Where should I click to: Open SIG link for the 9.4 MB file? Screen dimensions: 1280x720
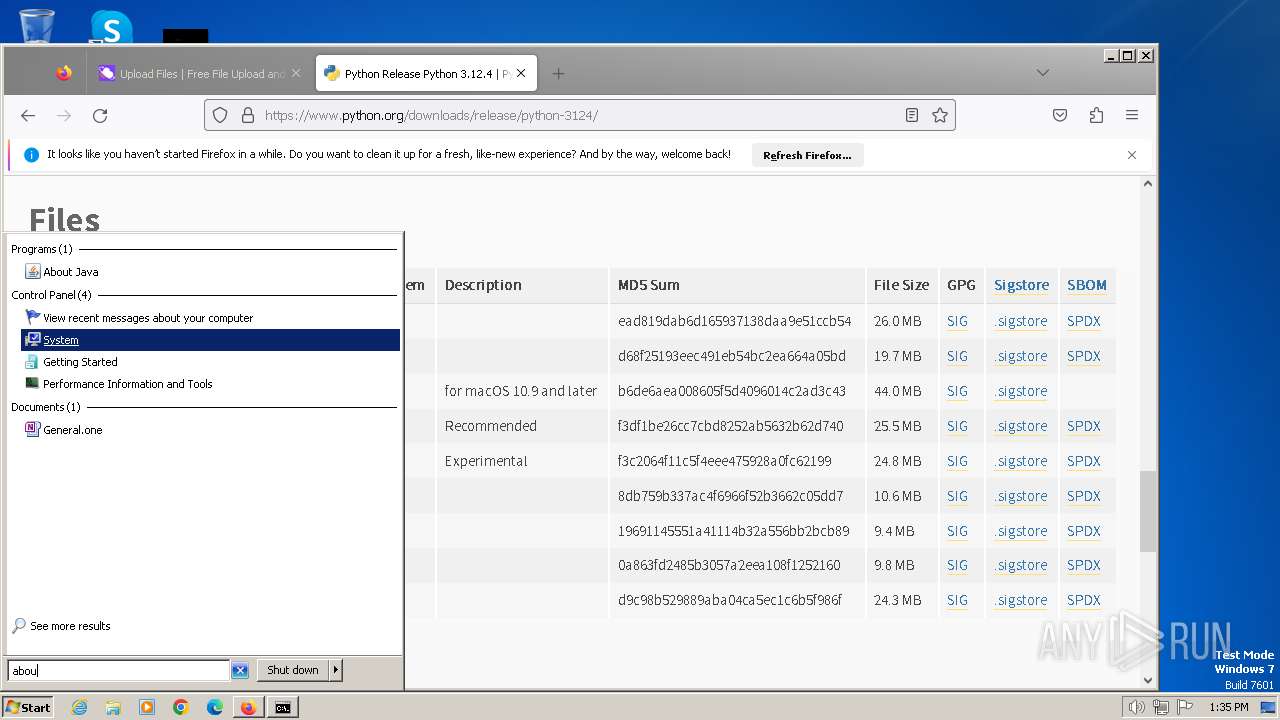[957, 531]
